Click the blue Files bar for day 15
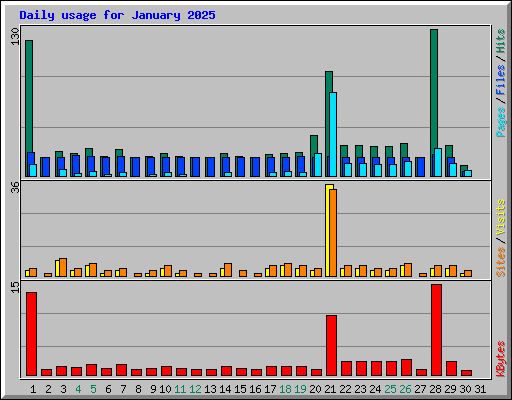The width and height of the screenshot is (512, 400). pyautogui.click(x=240, y=167)
